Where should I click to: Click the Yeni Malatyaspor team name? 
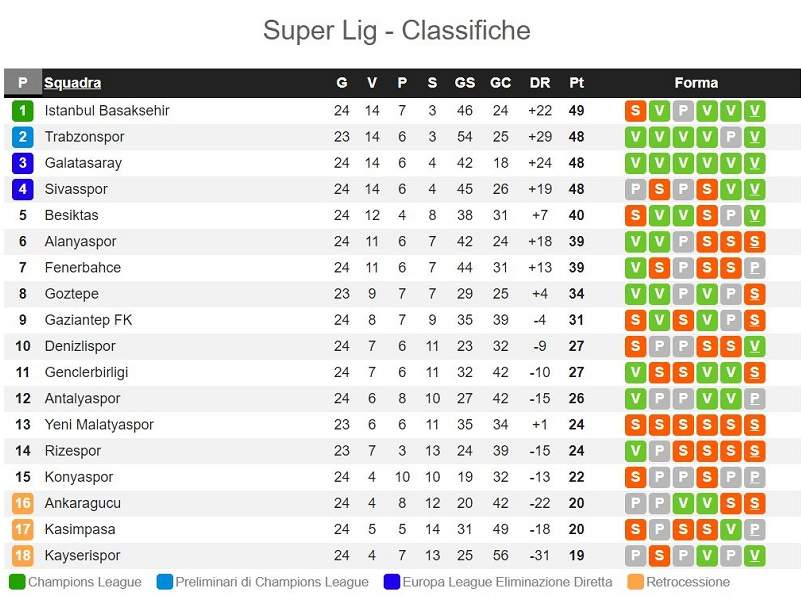(99, 424)
